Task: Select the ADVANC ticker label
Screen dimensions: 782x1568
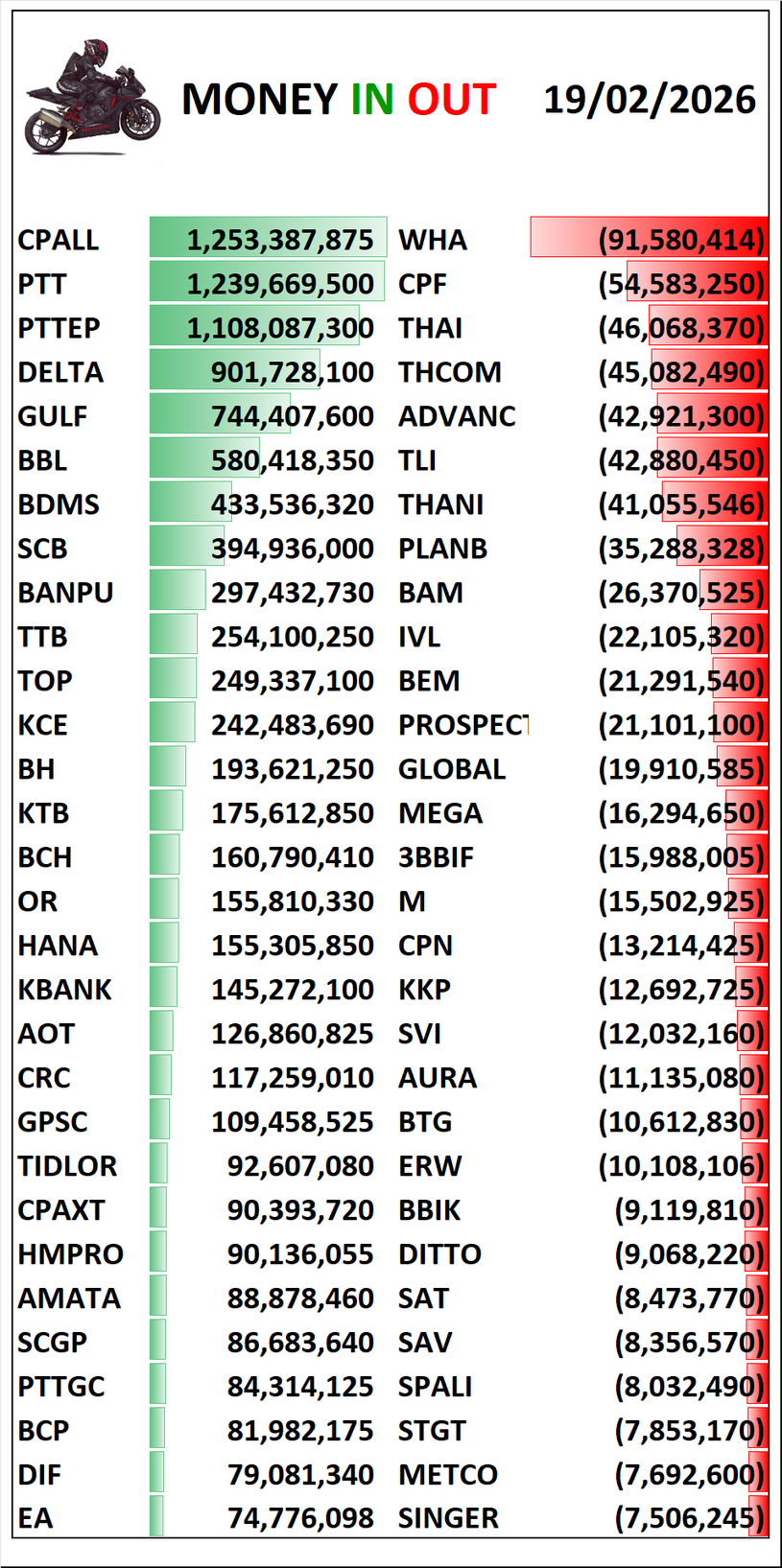Action: 457,416
